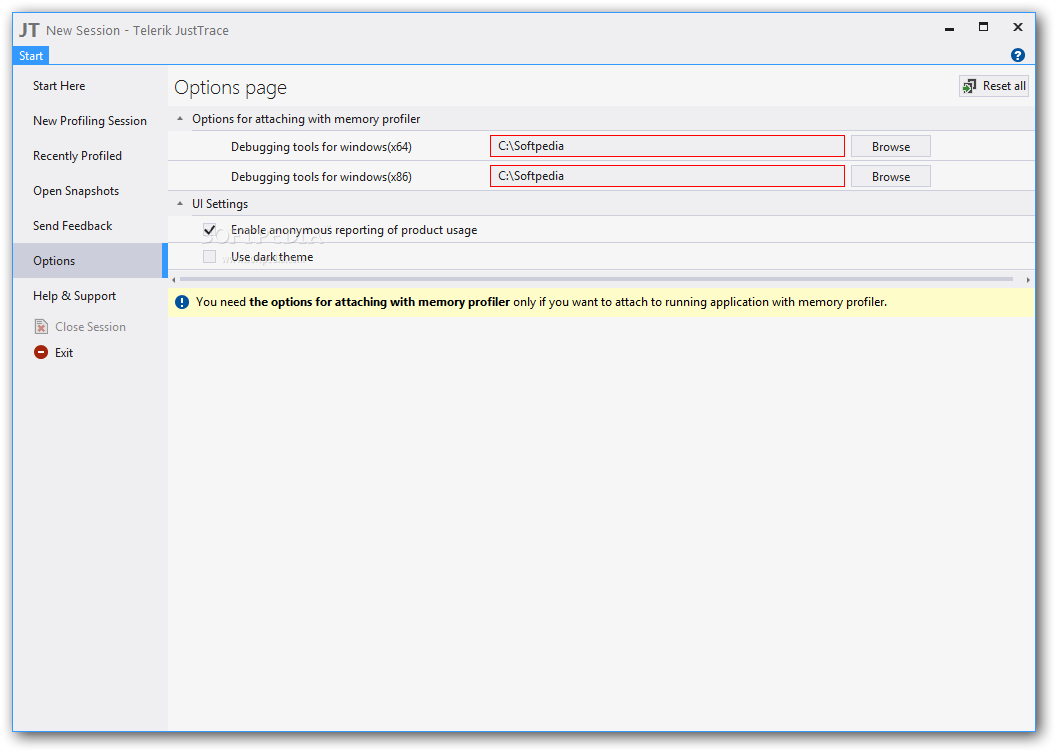Click the scrollbar right arrow
The height and width of the screenshot is (752, 1056).
pos(1028,279)
